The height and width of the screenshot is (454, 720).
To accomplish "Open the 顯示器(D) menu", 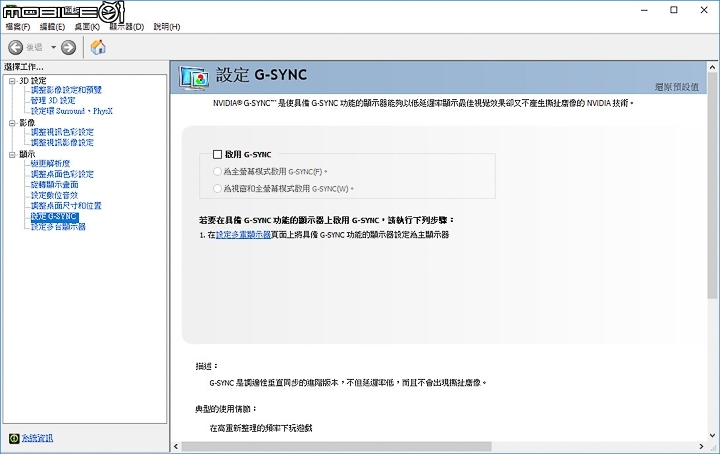I will [127, 27].
